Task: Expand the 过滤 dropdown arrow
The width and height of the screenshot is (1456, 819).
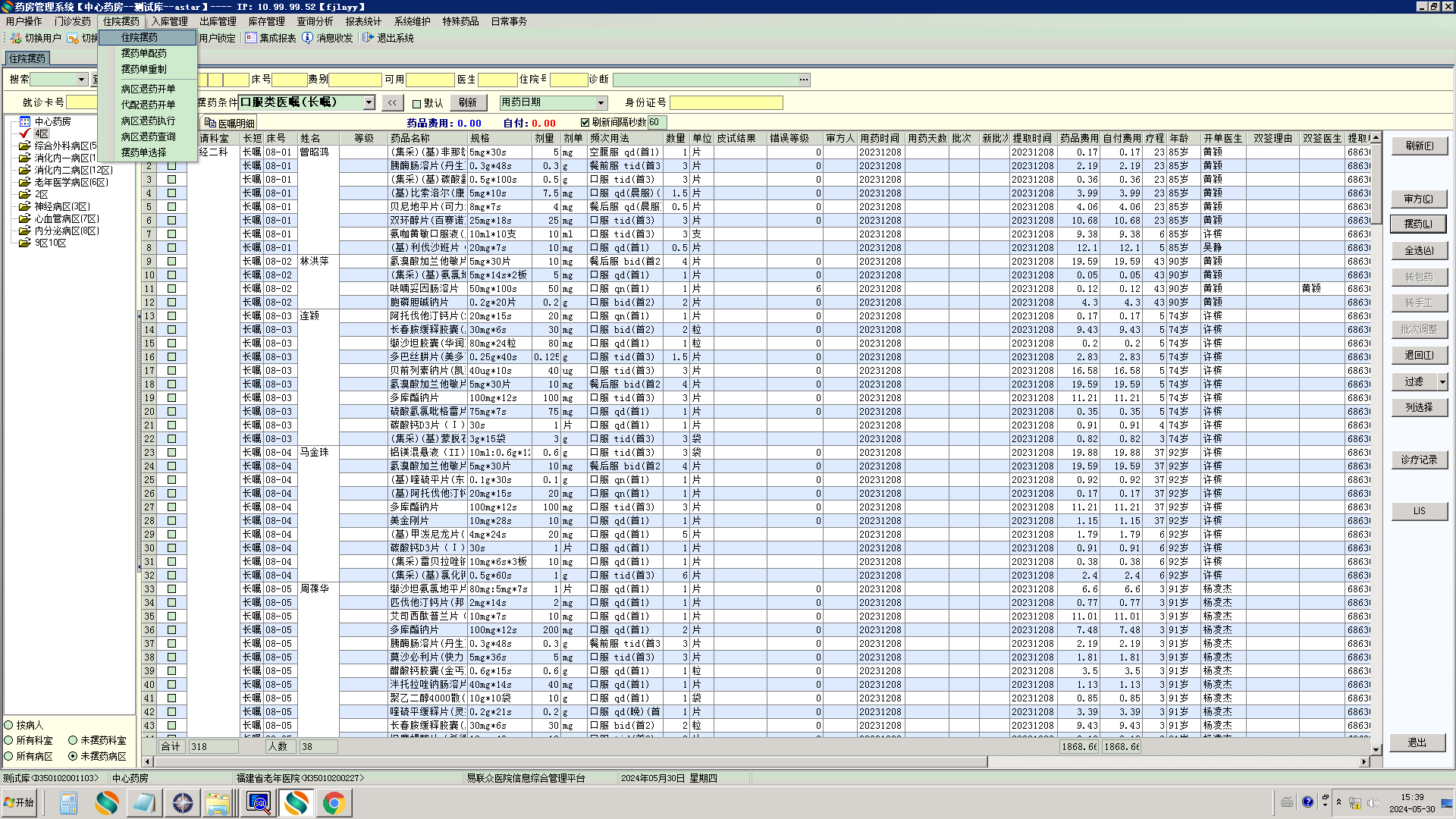Action: click(1442, 381)
